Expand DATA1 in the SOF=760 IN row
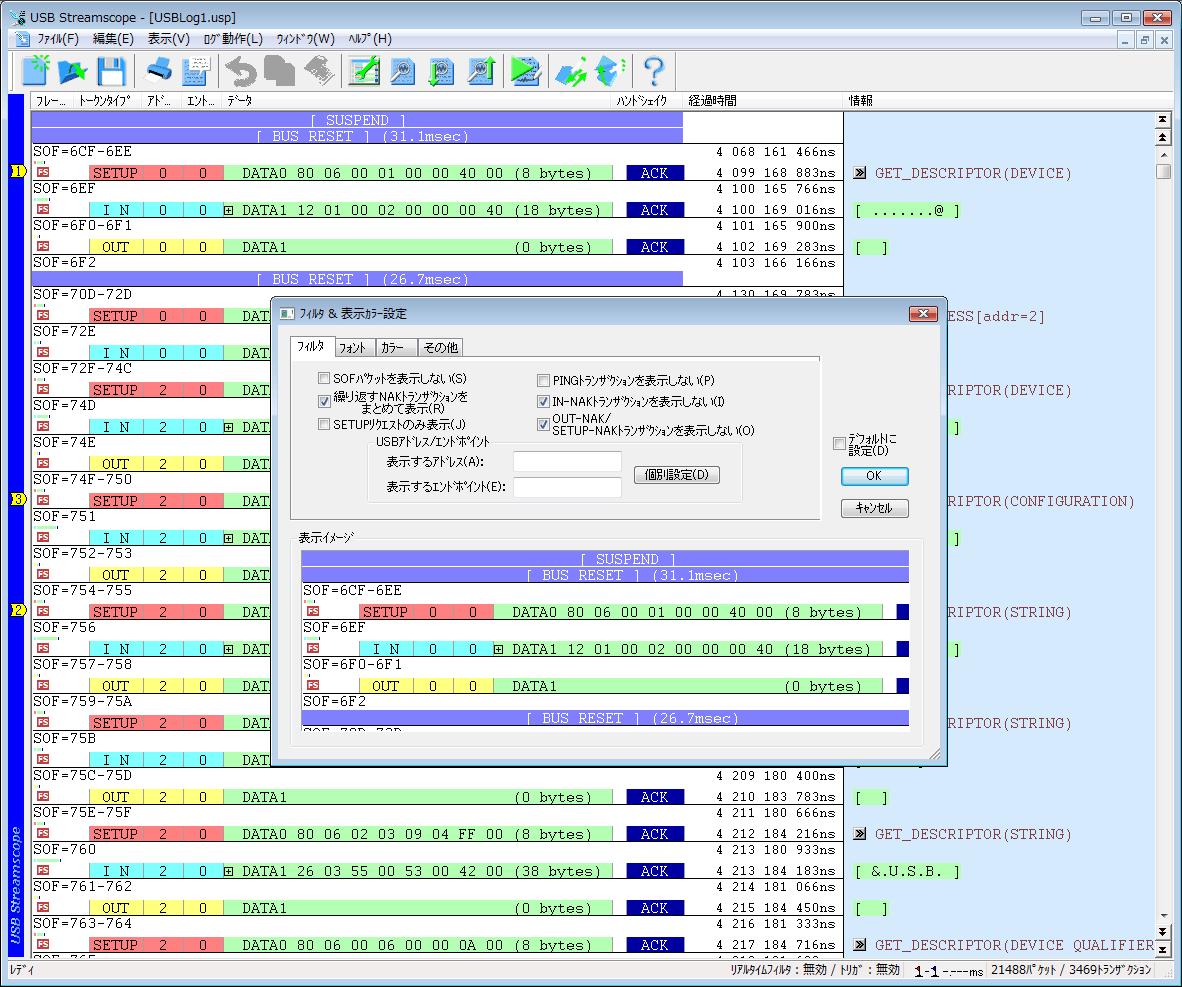The width and height of the screenshot is (1182, 987). click(x=228, y=872)
